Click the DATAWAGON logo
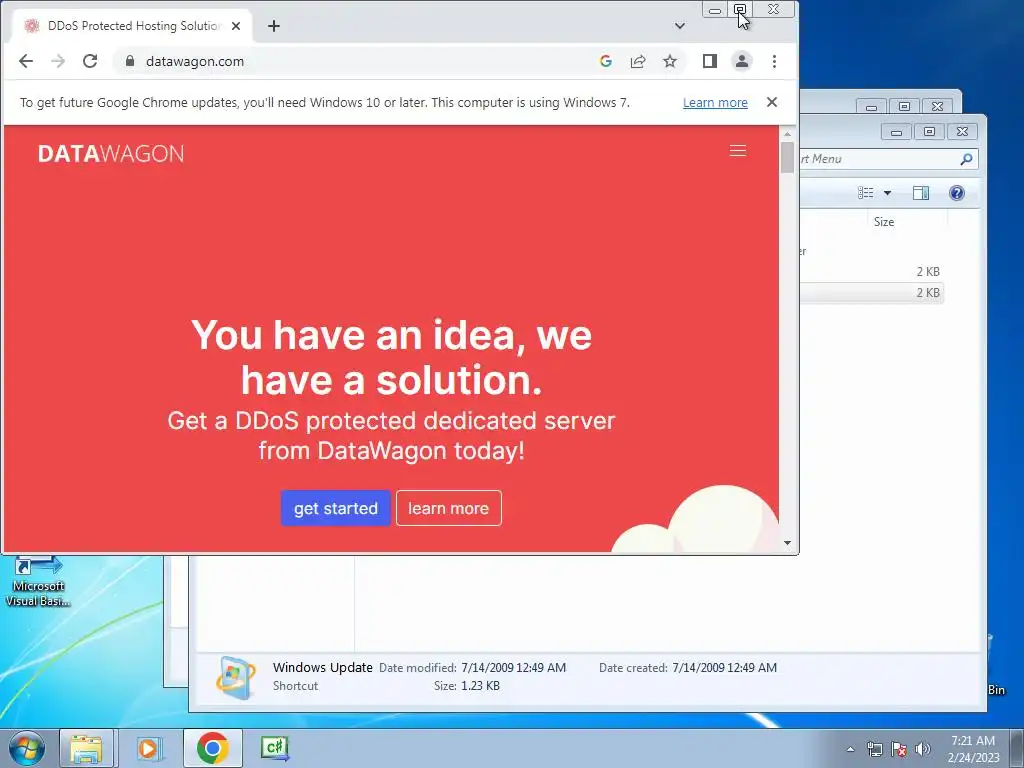The image size is (1024, 768). pos(111,153)
